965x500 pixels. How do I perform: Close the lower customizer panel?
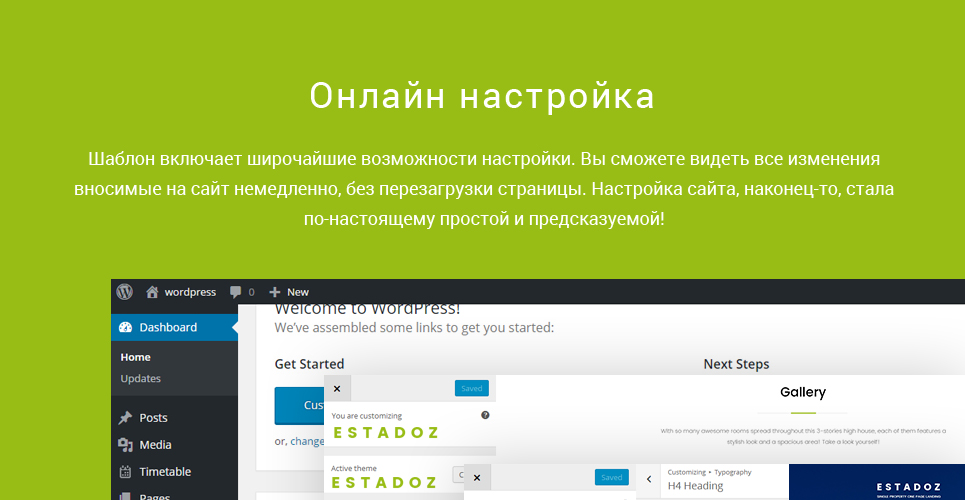coord(476,478)
